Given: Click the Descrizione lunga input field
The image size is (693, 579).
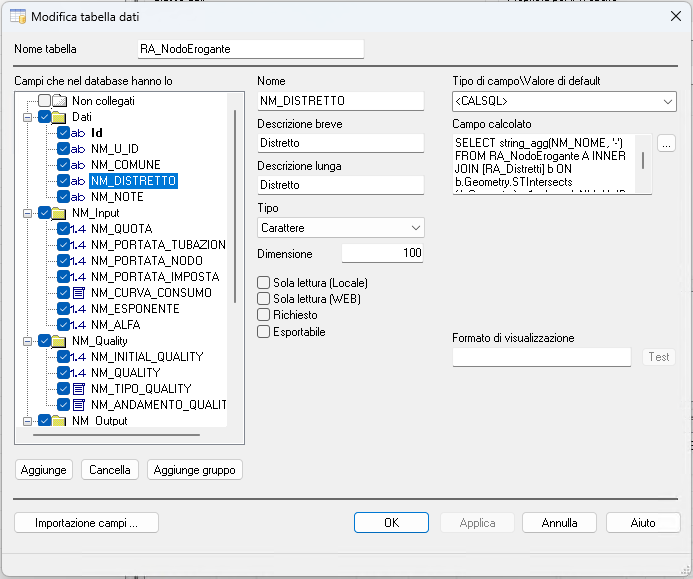Looking at the screenshot, I should click(x=341, y=185).
